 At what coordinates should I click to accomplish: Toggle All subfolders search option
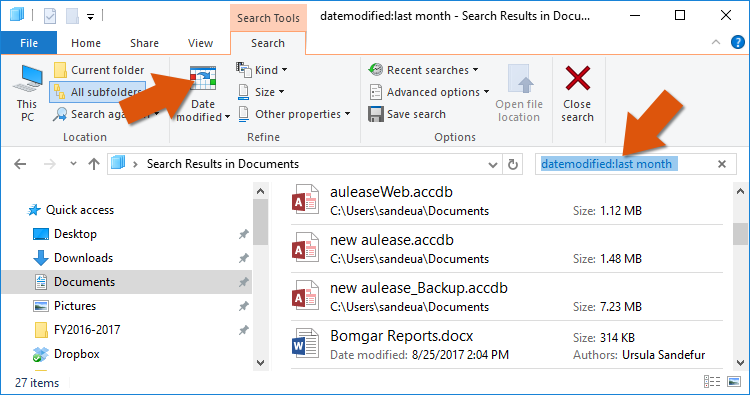click(98, 92)
